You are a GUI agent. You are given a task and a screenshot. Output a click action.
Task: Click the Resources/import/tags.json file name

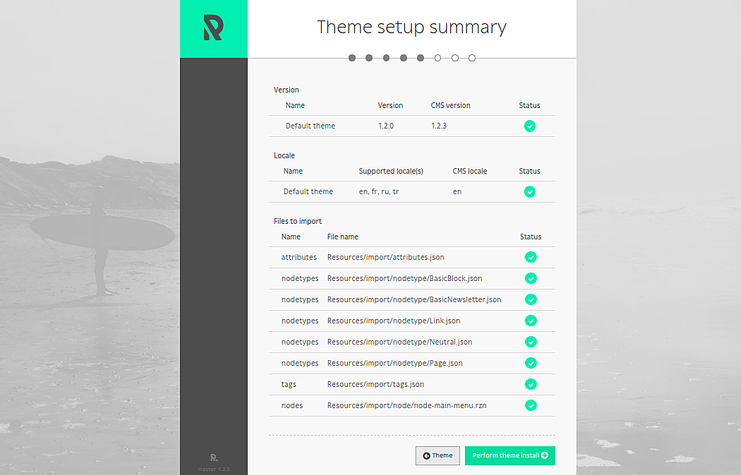pos(376,384)
